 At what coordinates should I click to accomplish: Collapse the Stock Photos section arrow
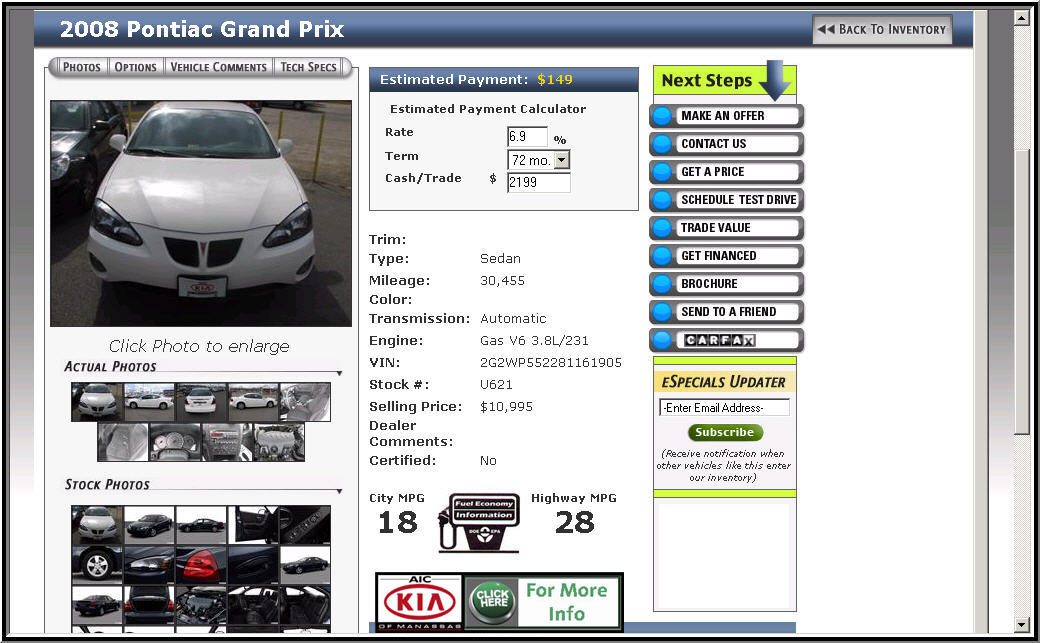(x=339, y=492)
